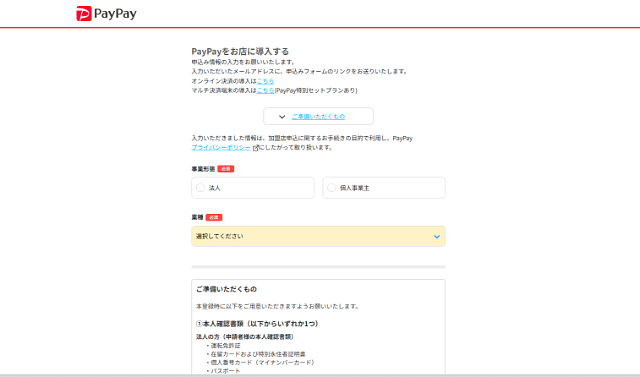Open the online payment こちら link

265,81
